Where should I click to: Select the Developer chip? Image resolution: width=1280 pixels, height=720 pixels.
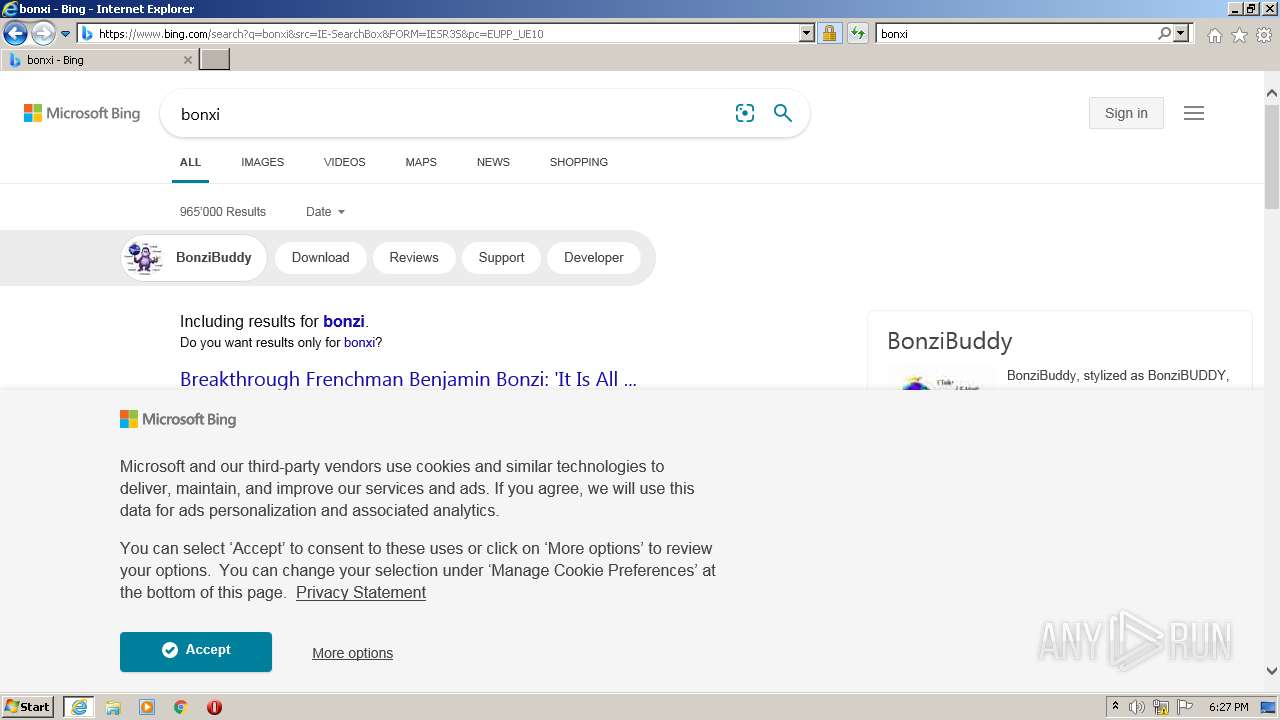click(594, 257)
